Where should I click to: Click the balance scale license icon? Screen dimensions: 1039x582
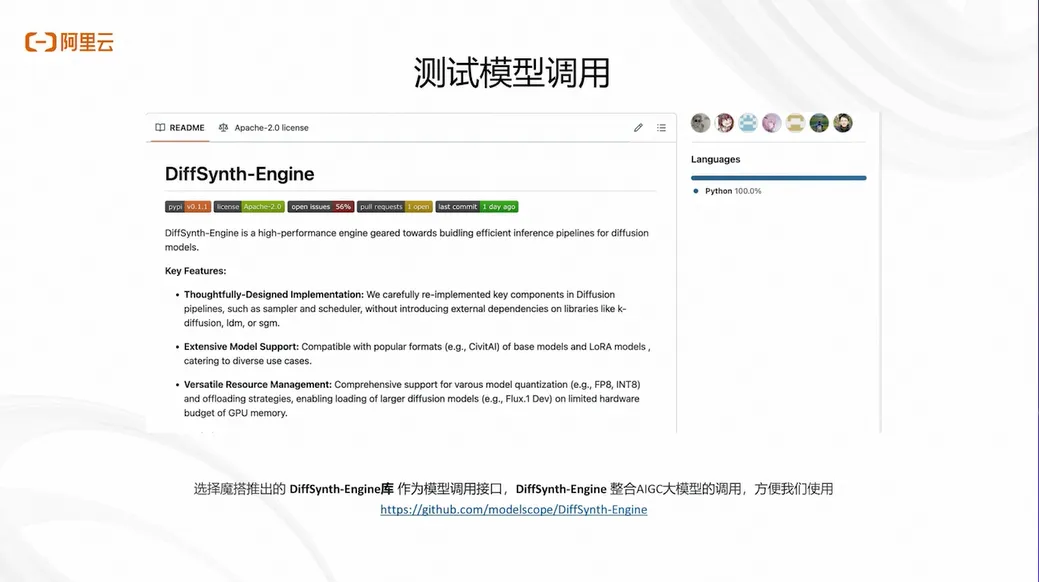pos(223,127)
